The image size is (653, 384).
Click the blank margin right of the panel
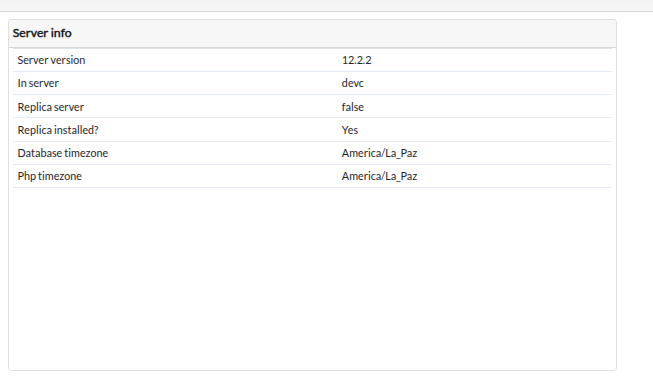635,195
